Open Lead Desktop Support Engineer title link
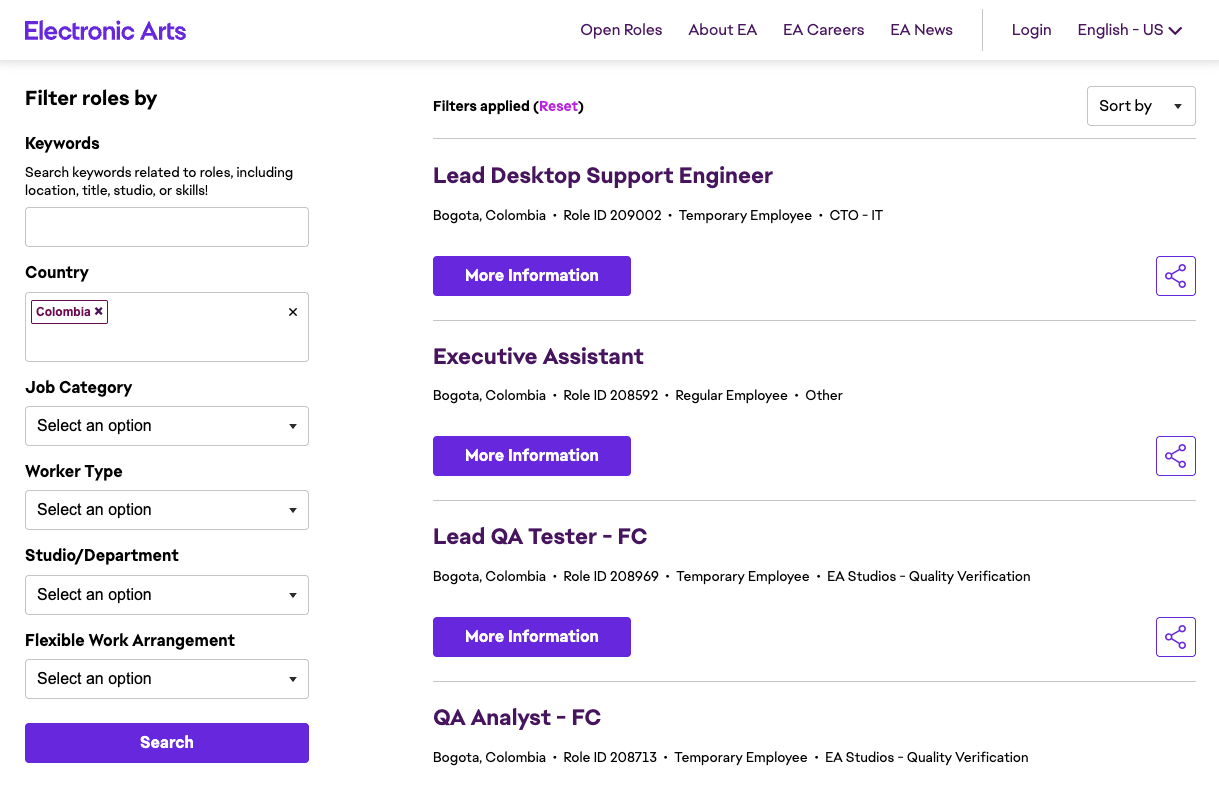This screenshot has width=1219, height=787. 603,176
